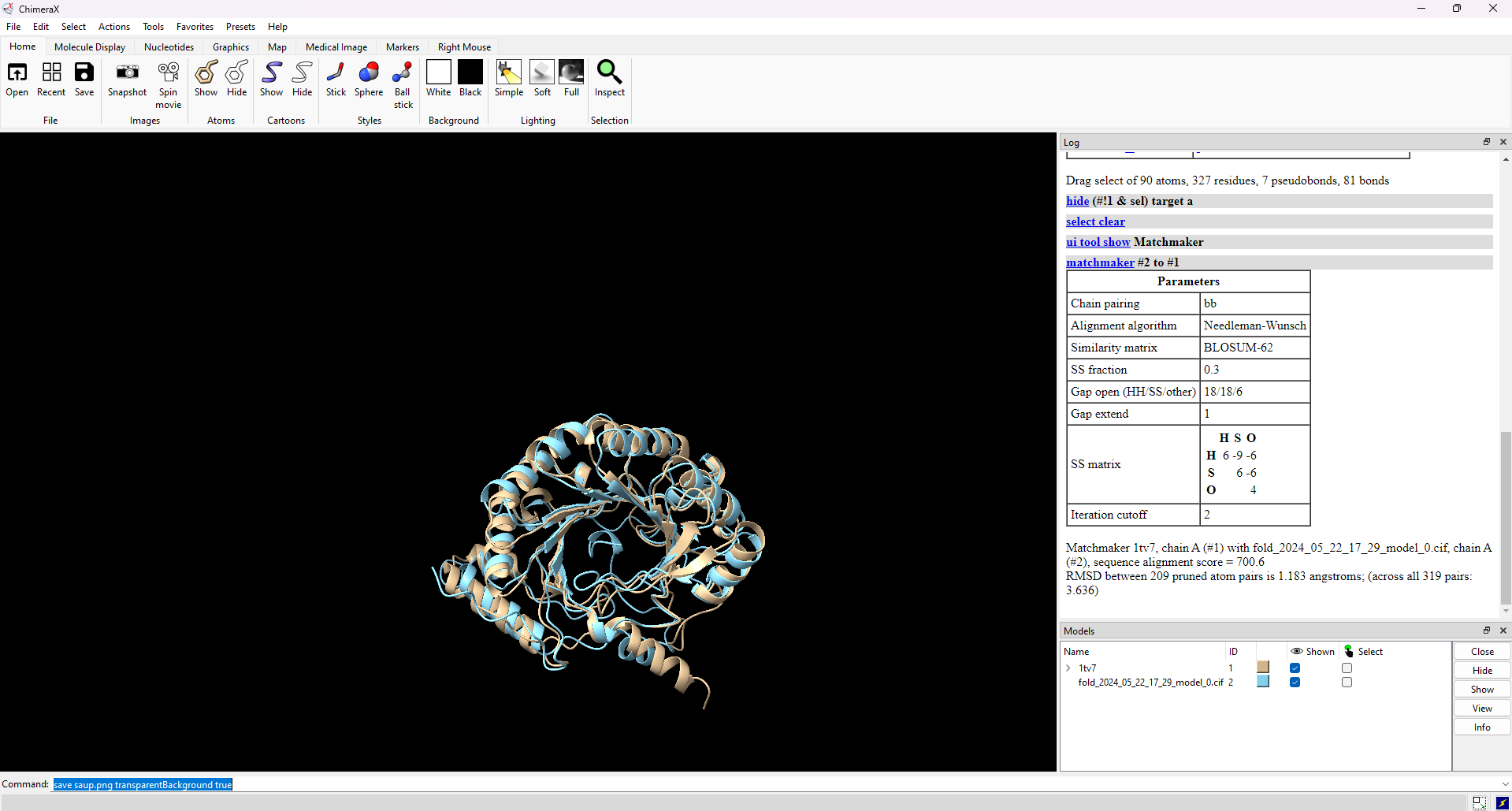Switch to the Medical Image tab
This screenshot has height=811, width=1512.
336,47
